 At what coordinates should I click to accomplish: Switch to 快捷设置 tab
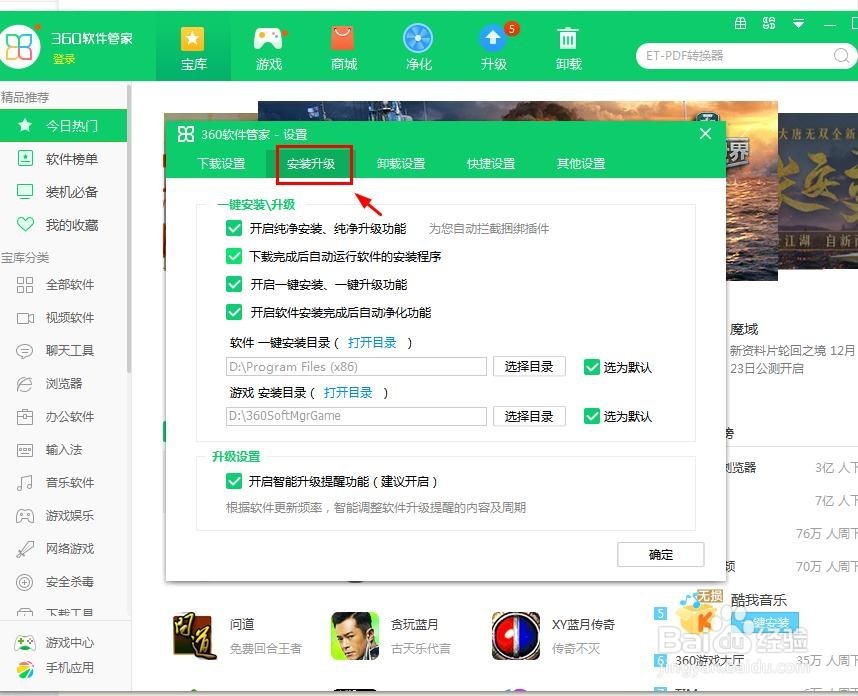491,164
